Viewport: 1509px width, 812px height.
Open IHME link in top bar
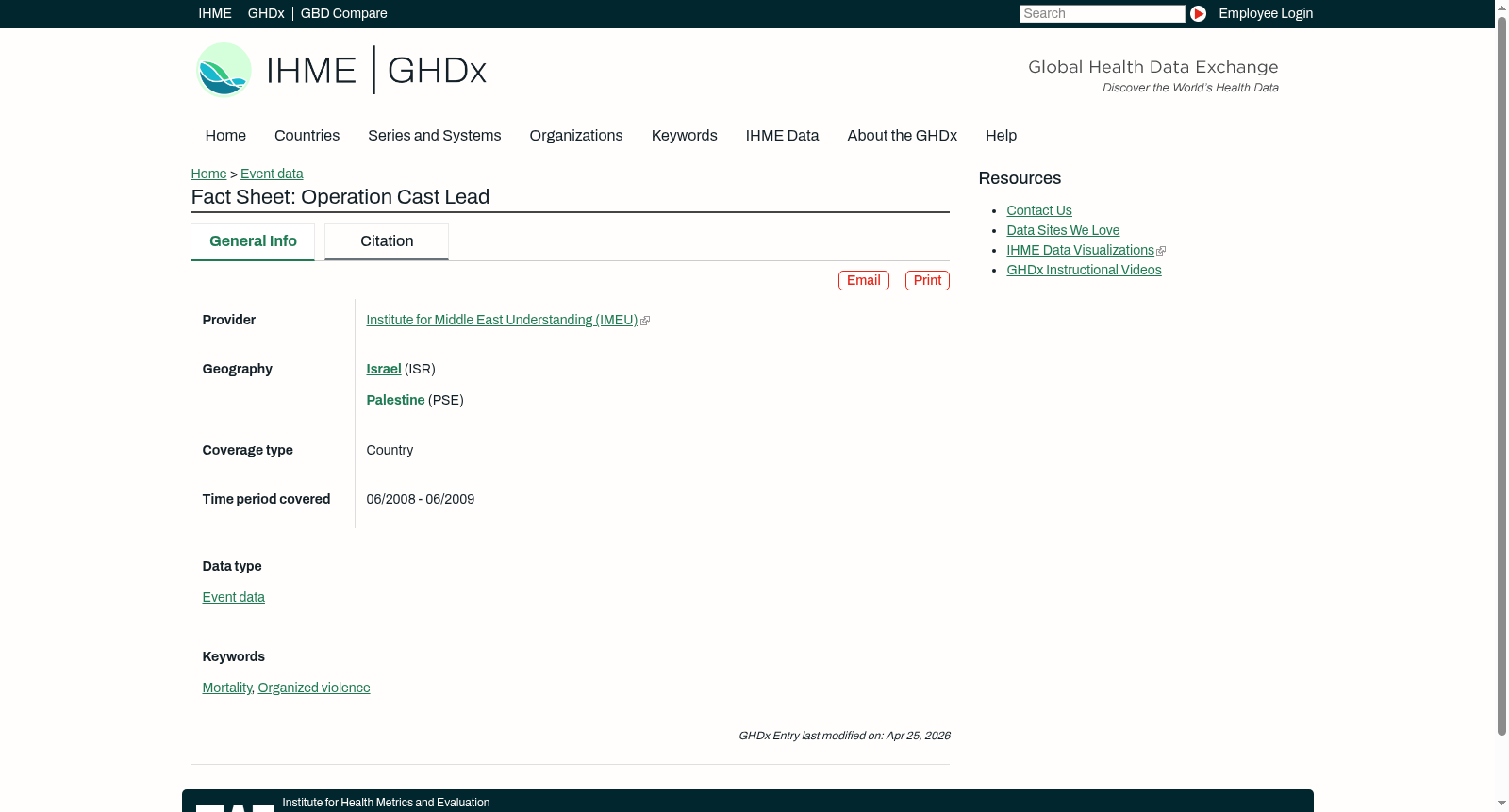click(x=215, y=13)
